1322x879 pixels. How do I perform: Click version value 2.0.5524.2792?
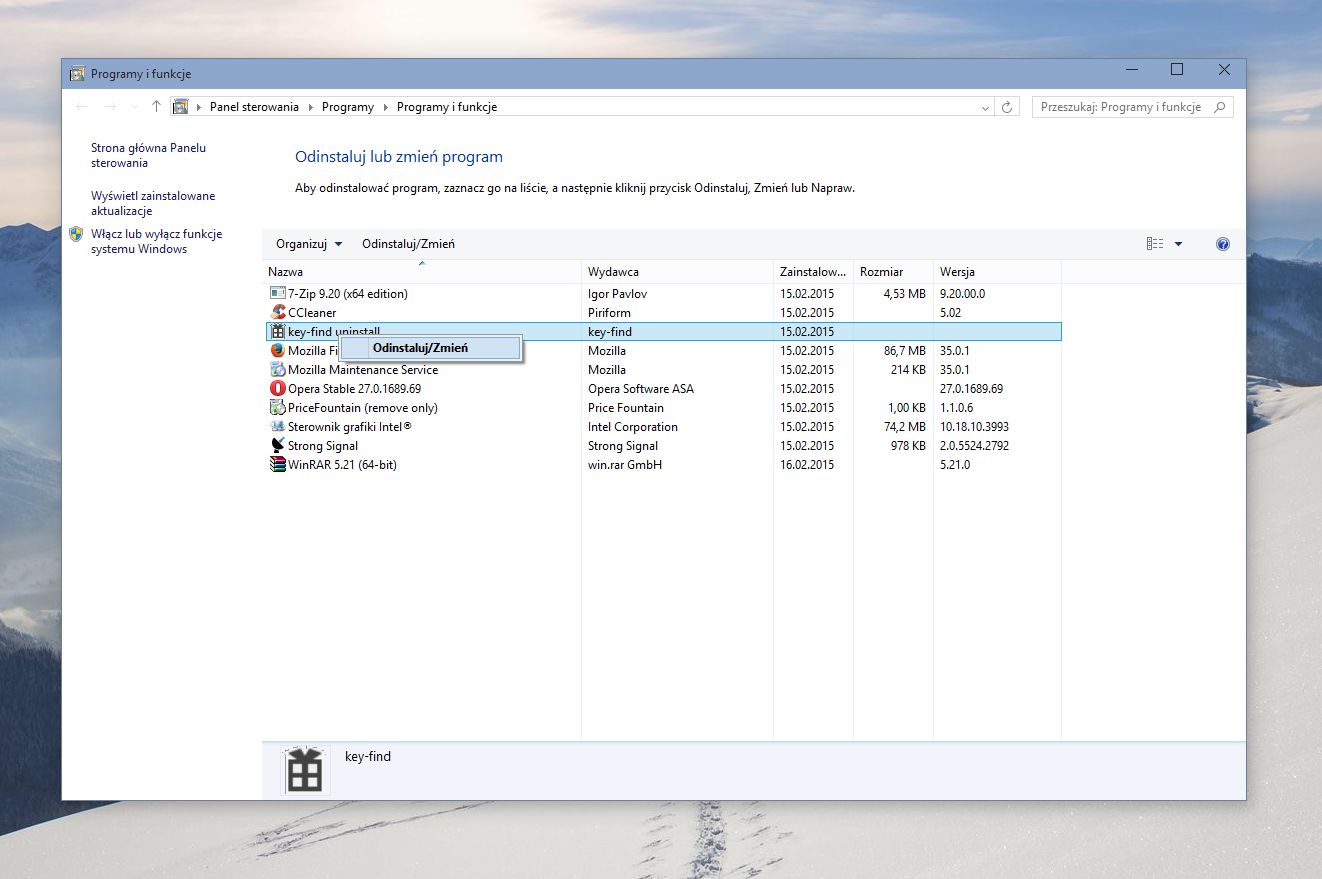click(x=974, y=446)
